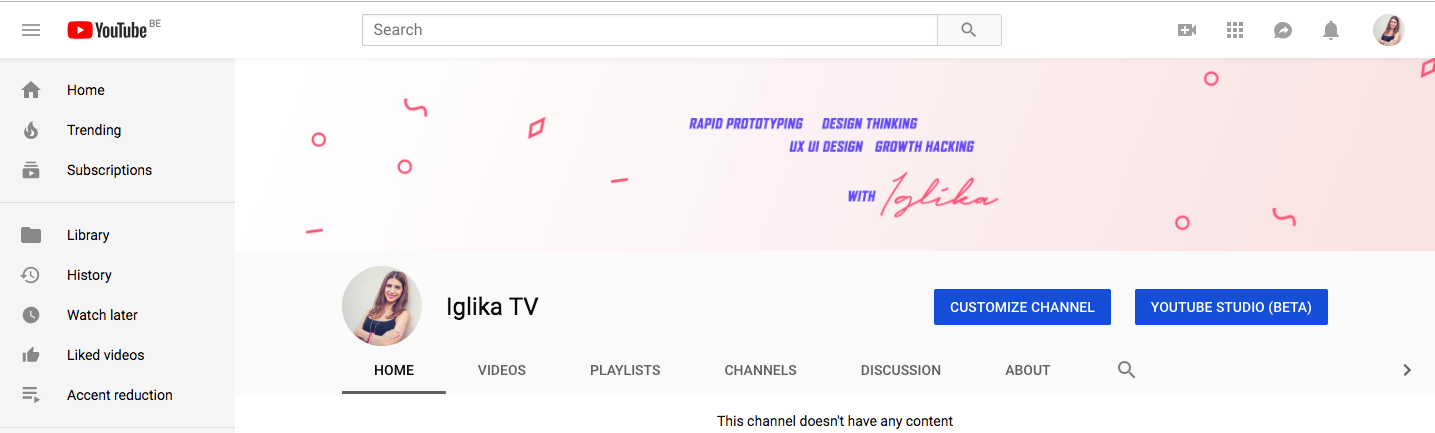Search within the channel magnifier icon
Screen dimensions: 1435x433
coord(1126,370)
